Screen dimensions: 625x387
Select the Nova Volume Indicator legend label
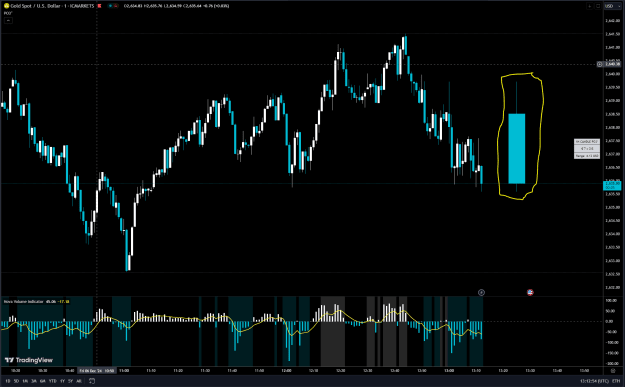point(24,302)
